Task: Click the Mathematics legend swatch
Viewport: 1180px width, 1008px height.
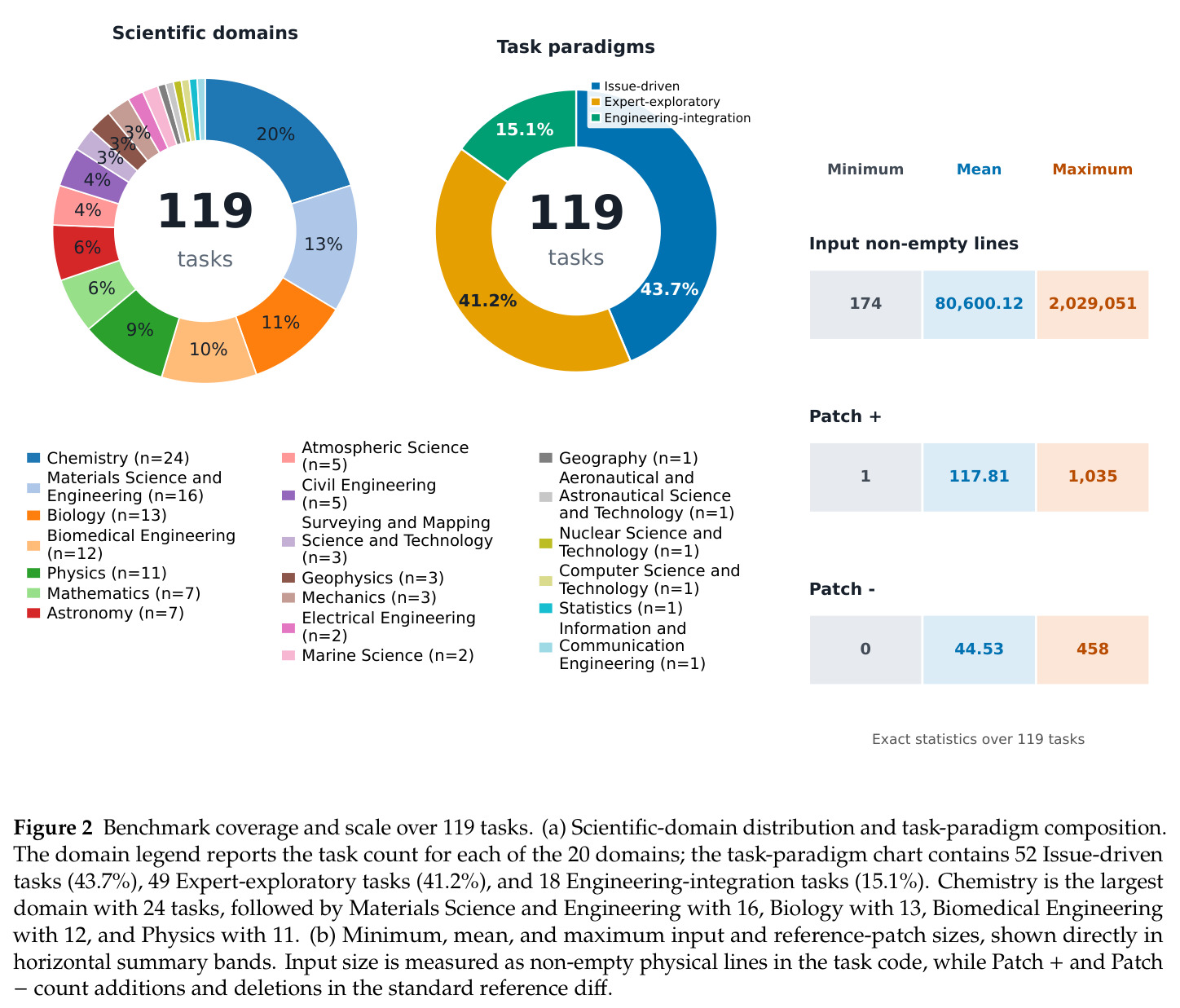Action: click(x=33, y=593)
